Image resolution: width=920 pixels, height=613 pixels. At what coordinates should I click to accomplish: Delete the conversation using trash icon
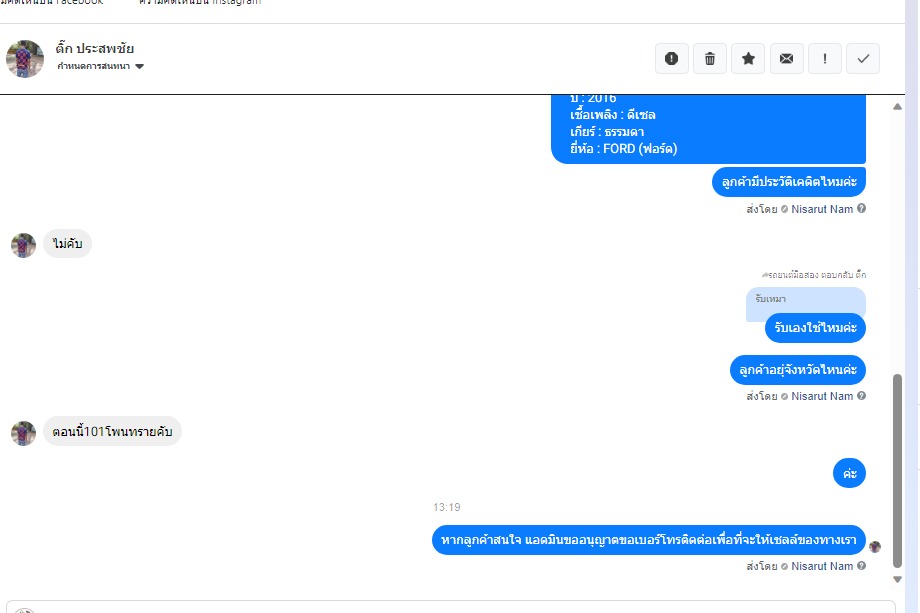(x=710, y=59)
